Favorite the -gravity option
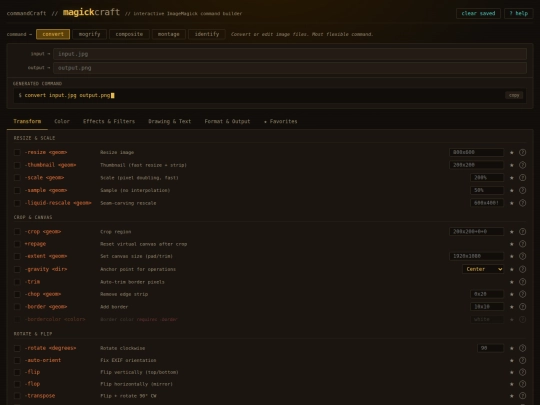This screenshot has height=405, width=540. [512, 269]
